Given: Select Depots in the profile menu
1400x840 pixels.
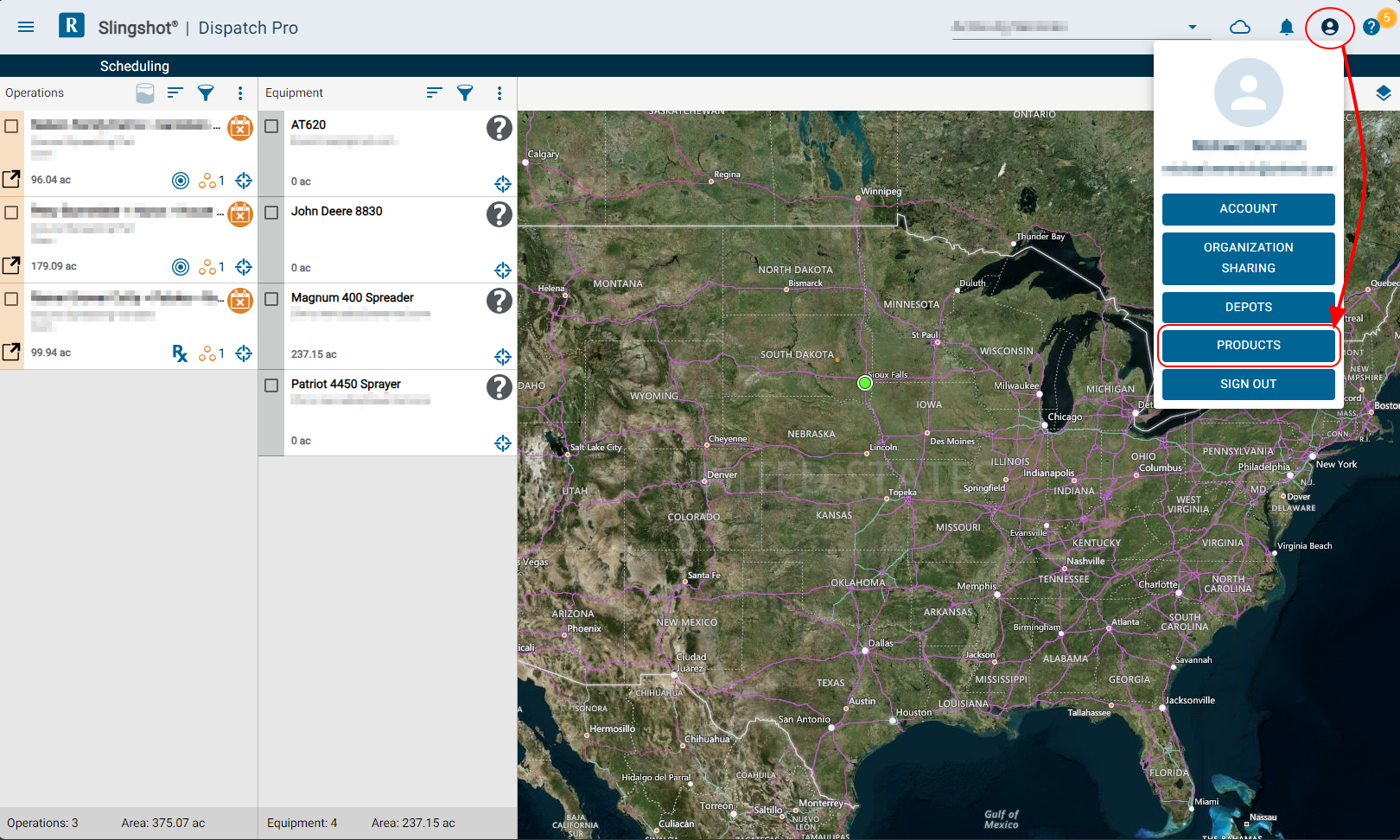Looking at the screenshot, I should click(1248, 307).
